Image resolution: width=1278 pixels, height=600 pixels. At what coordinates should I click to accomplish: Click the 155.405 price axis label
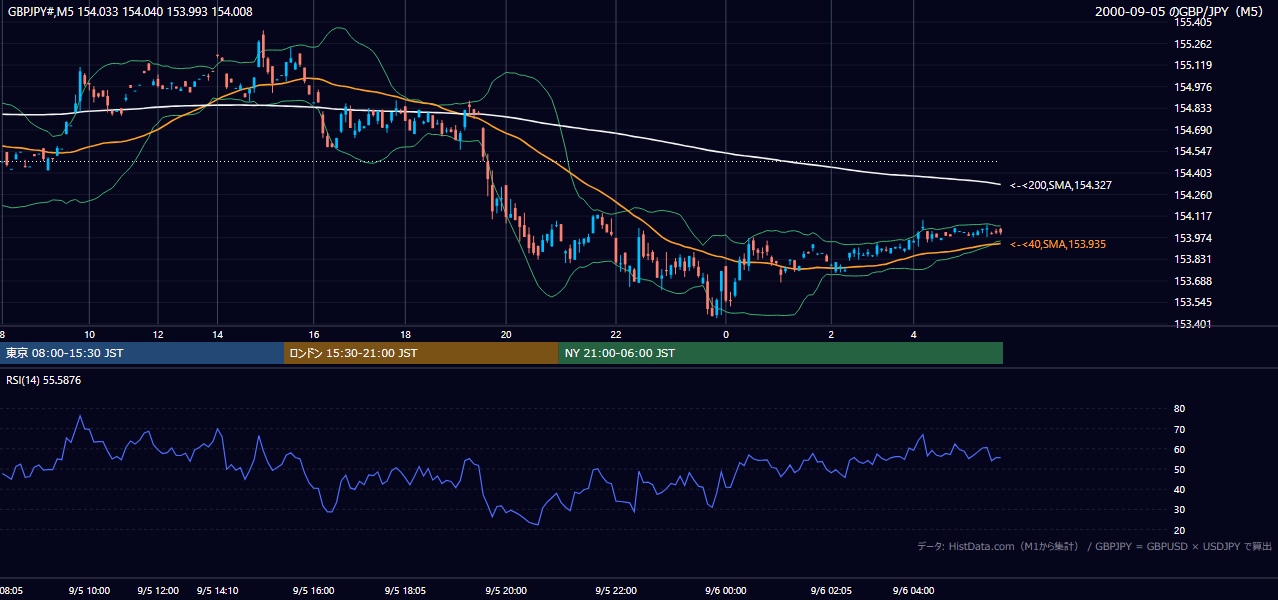click(1193, 23)
